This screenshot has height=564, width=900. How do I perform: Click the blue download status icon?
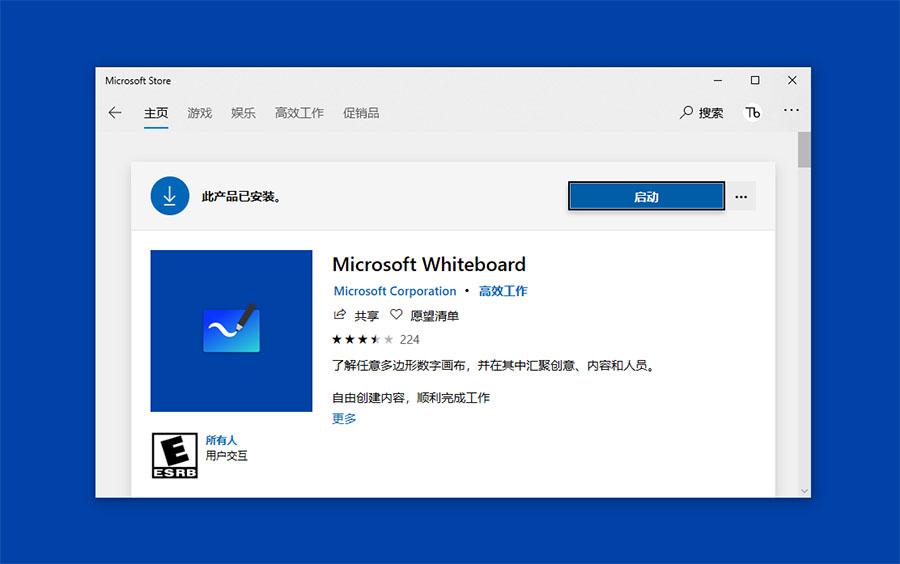(x=170, y=196)
